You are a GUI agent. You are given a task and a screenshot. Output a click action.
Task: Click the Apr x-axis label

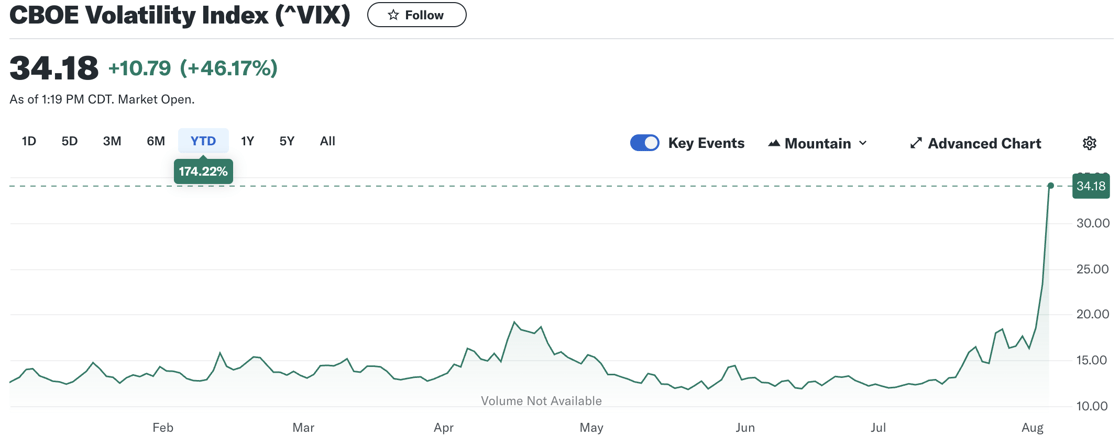(444, 428)
